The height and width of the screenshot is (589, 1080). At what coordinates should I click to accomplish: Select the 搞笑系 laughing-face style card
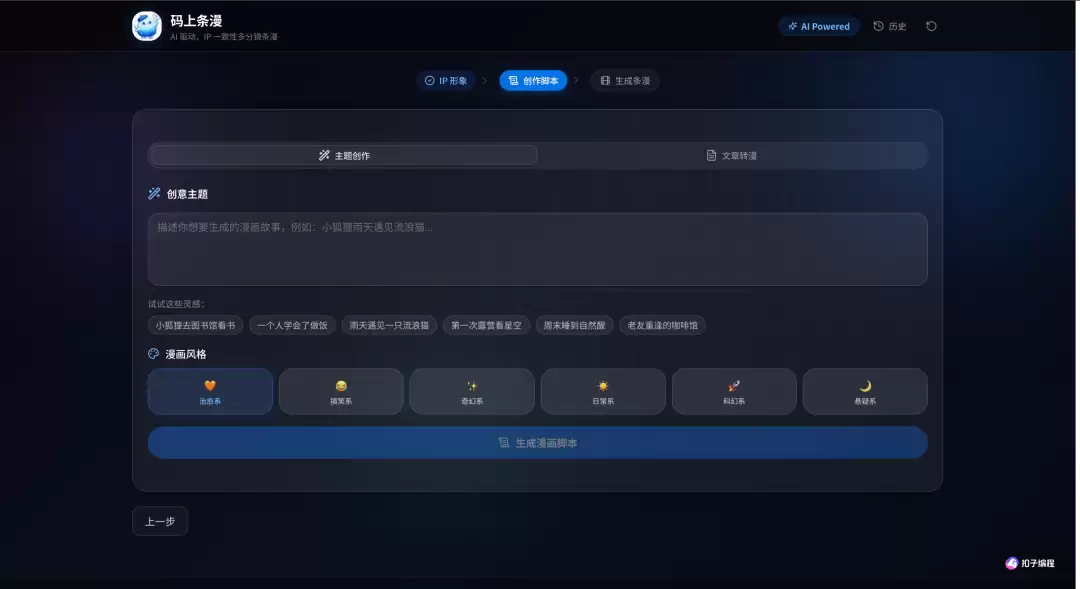point(341,391)
